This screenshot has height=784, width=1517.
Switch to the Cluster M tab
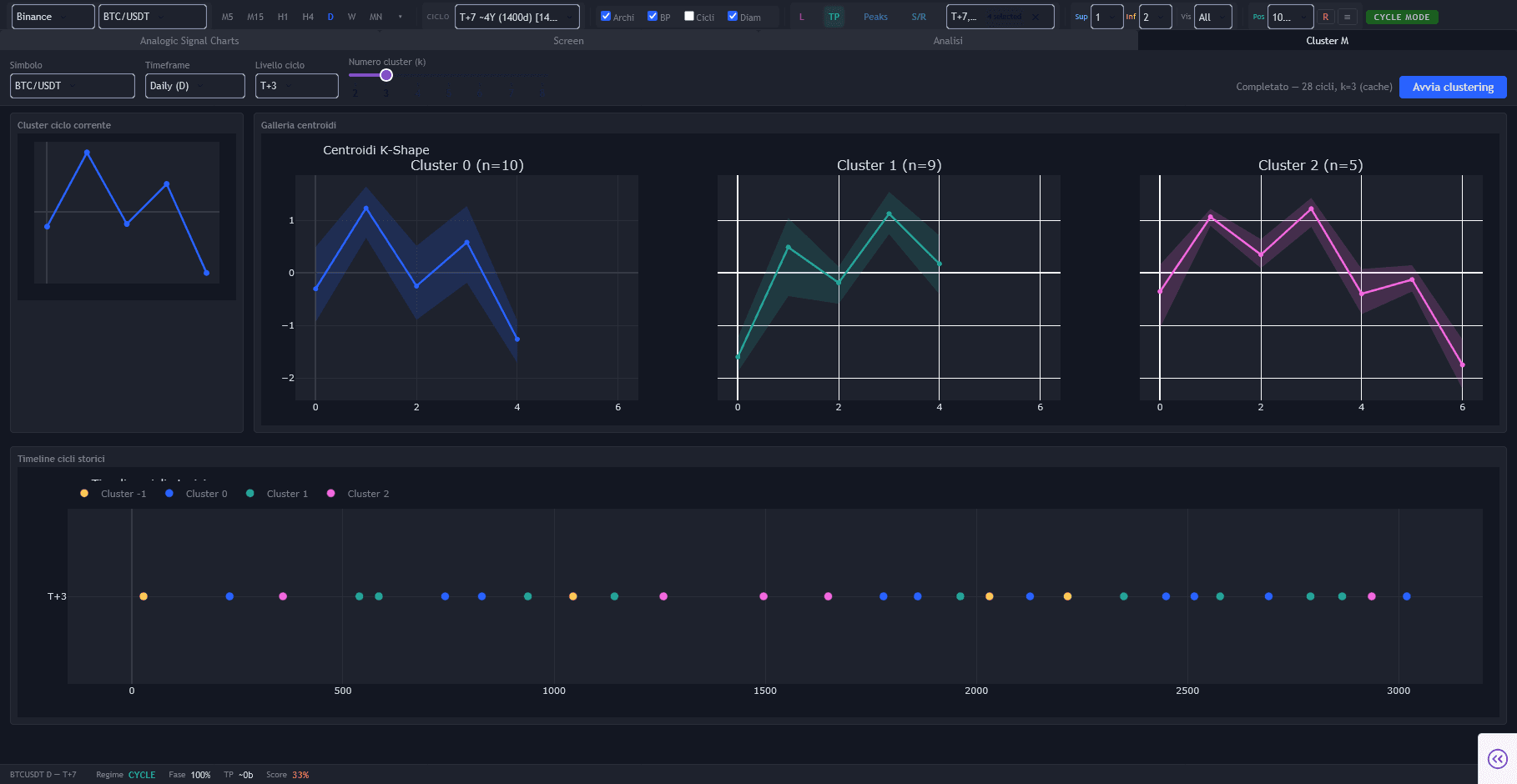click(1327, 41)
